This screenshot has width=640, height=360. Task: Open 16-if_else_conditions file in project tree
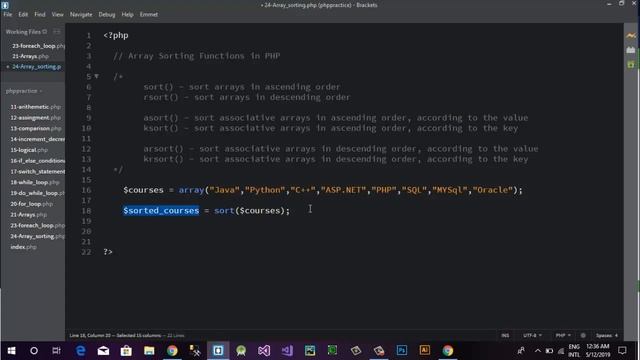[x=37, y=161]
